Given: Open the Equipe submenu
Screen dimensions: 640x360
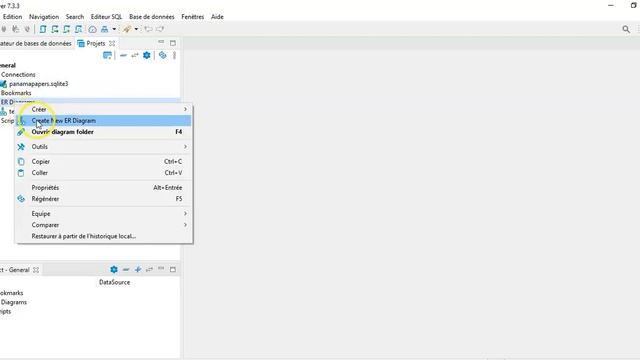Looking at the screenshot, I should click(103, 213).
